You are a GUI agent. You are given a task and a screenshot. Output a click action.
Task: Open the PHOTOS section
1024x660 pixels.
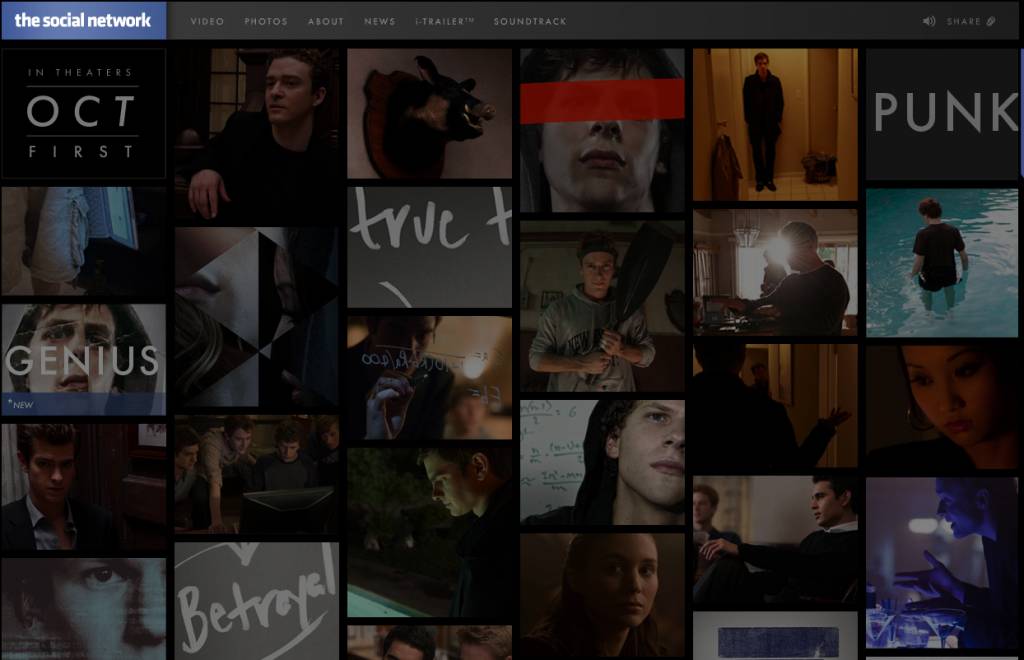pyautogui.click(x=266, y=22)
